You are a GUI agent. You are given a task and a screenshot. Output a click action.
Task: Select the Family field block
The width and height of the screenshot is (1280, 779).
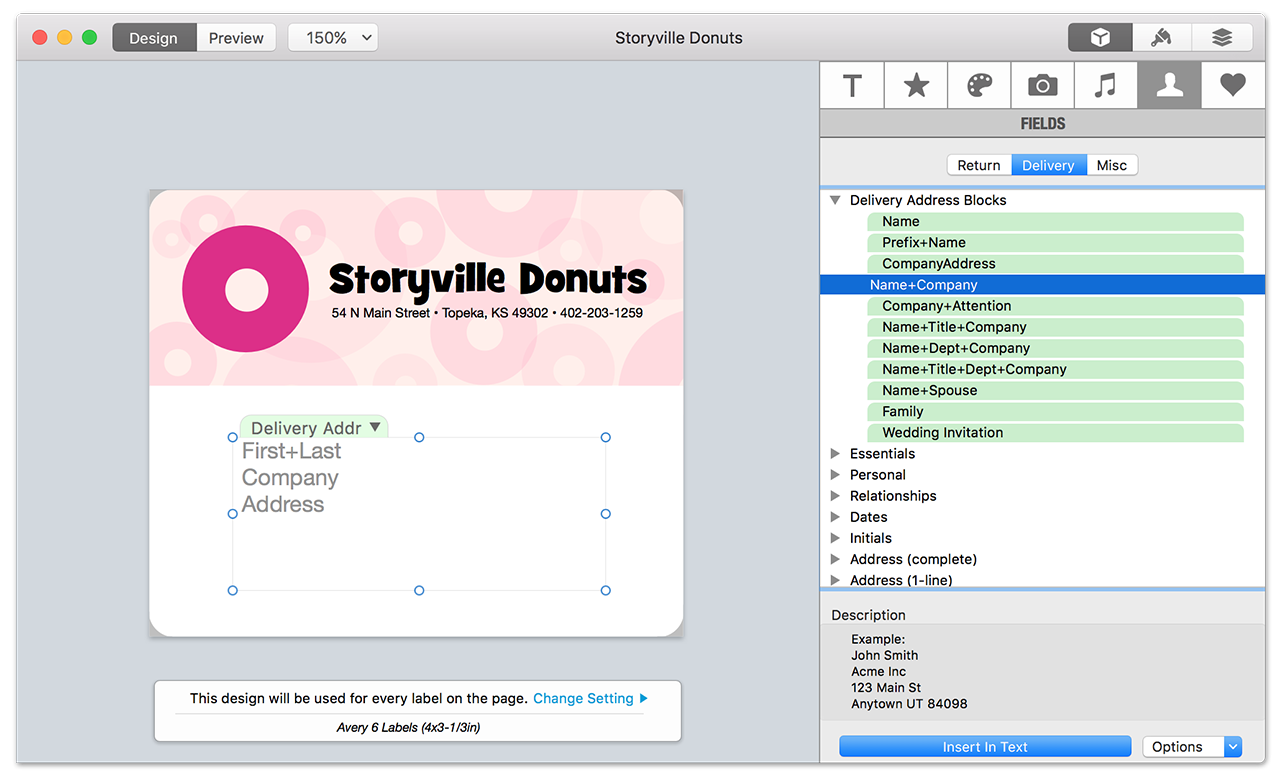tap(1055, 411)
